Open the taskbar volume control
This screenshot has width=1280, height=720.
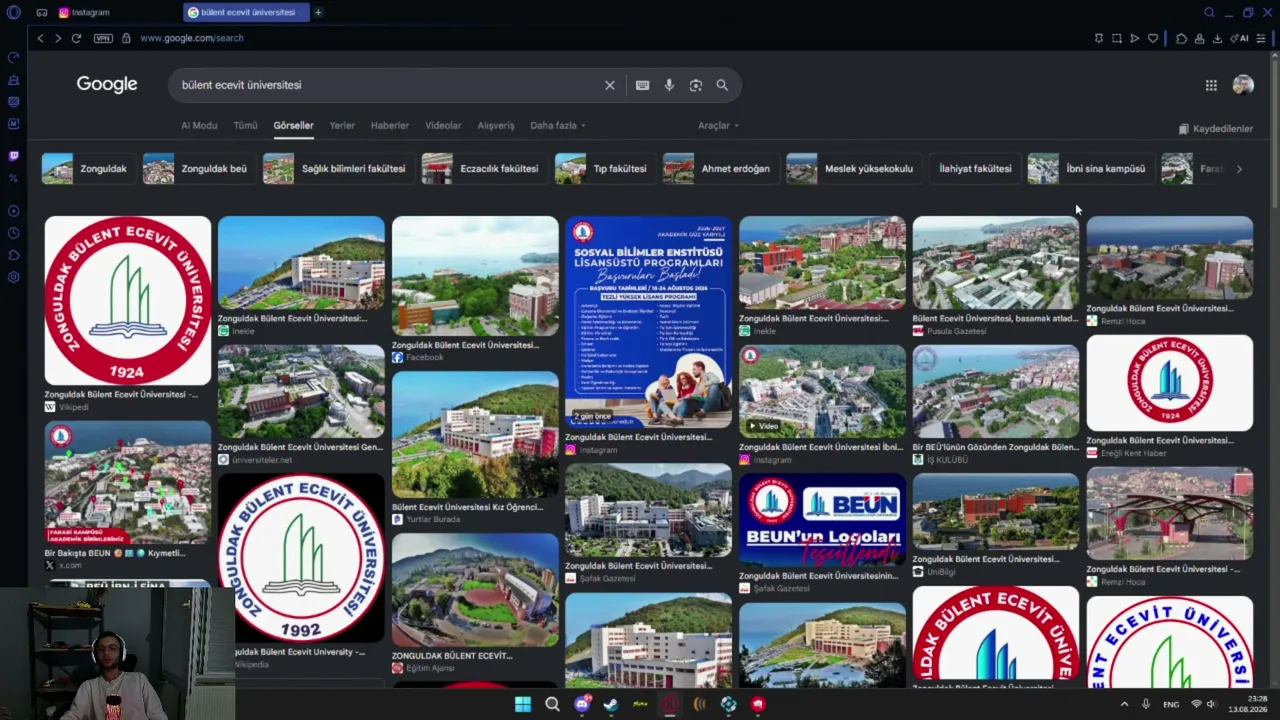pyautogui.click(x=1211, y=705)
